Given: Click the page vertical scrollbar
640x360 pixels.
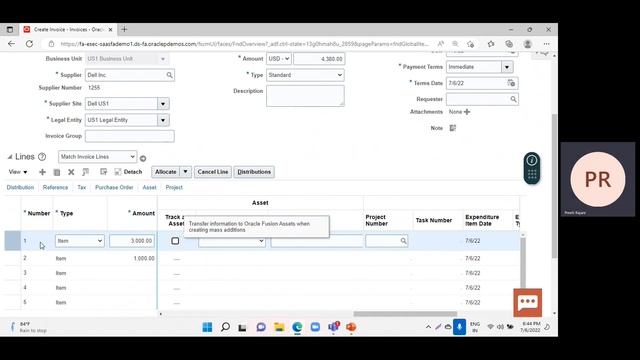Looking at the screenshot, I should click(554, 186).
